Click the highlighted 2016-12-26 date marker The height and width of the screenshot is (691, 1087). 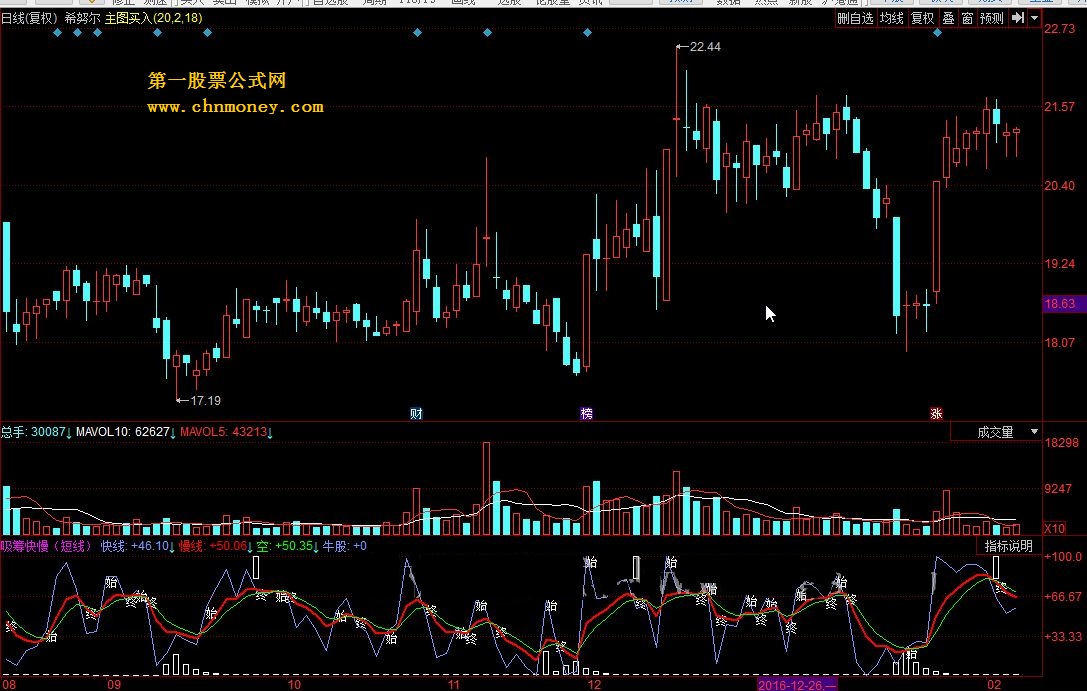797,685
